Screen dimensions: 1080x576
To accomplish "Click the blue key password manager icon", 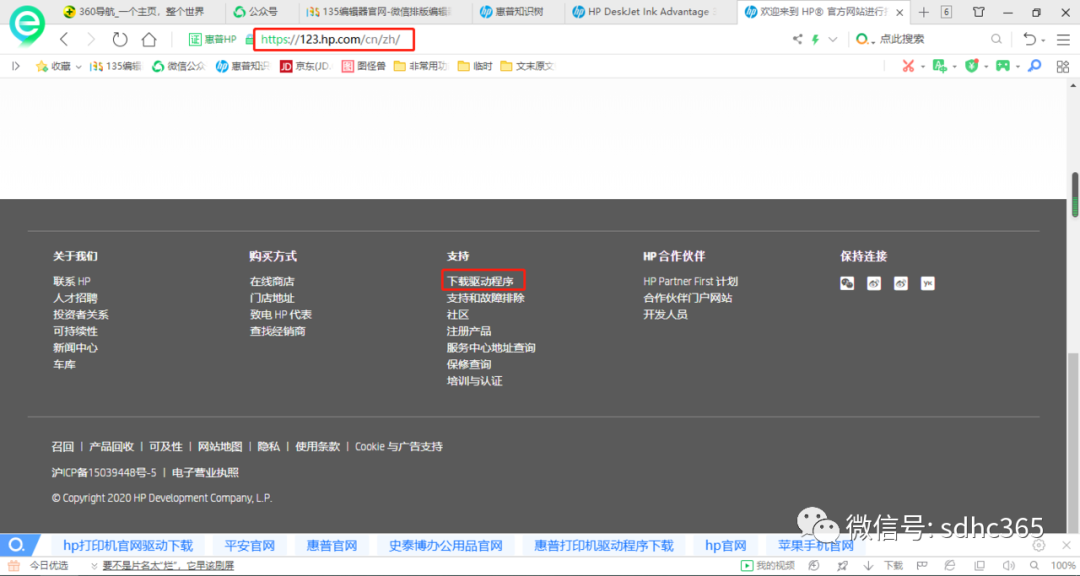I will 1035,66.
